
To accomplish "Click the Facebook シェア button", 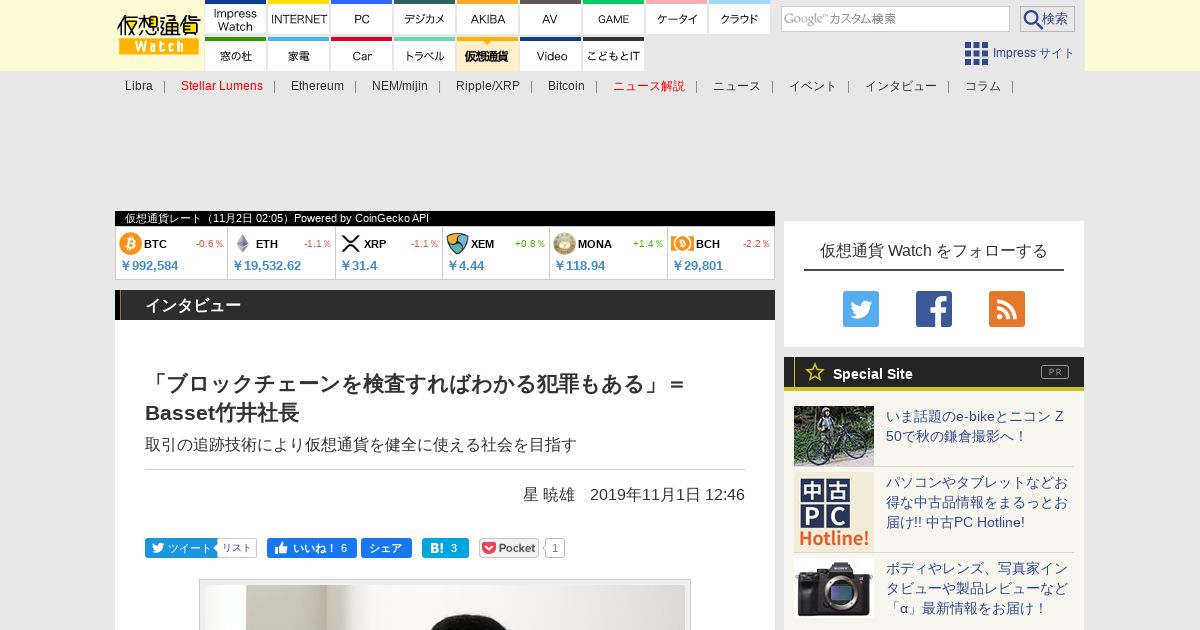I will click(x=386, y=548).
